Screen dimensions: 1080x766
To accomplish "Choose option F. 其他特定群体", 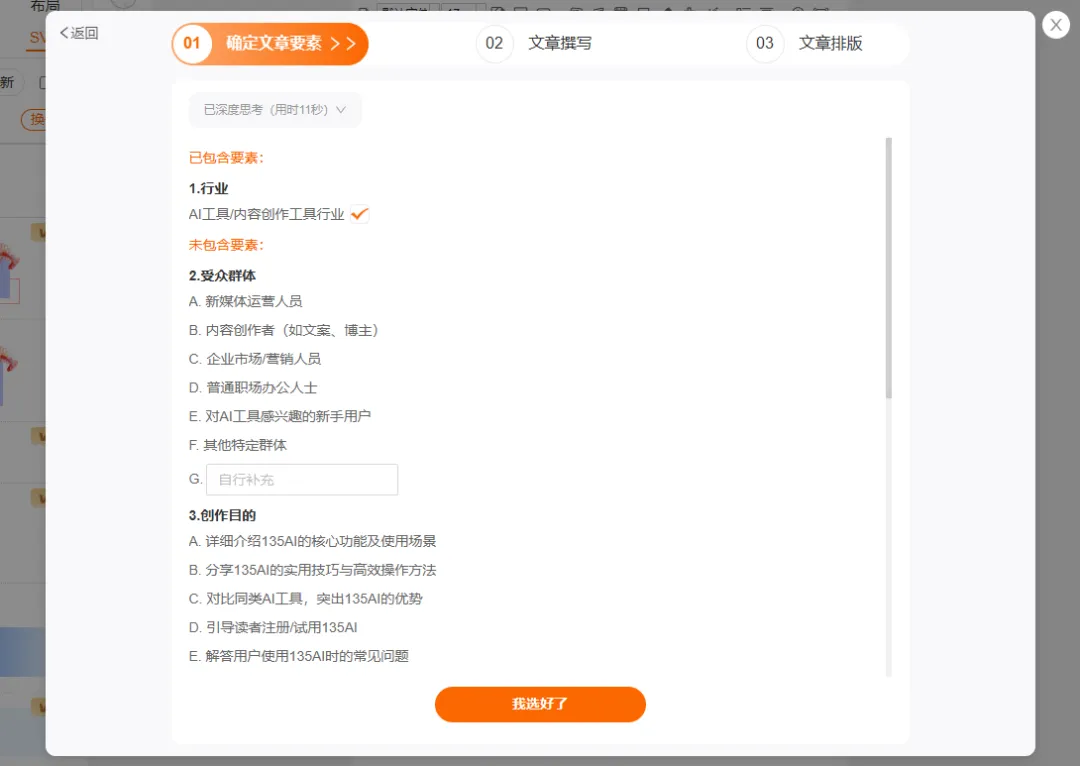I will pyautogui.click(x=238, y=445).
